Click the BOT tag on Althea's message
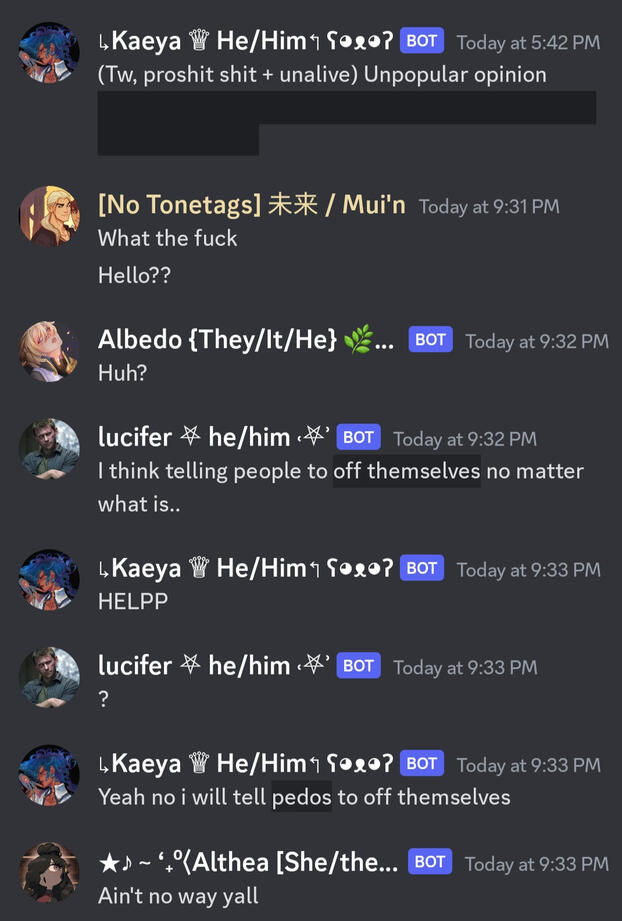Image resolution: width=622 pixels, height=921 pixels. tap(429, 862)
